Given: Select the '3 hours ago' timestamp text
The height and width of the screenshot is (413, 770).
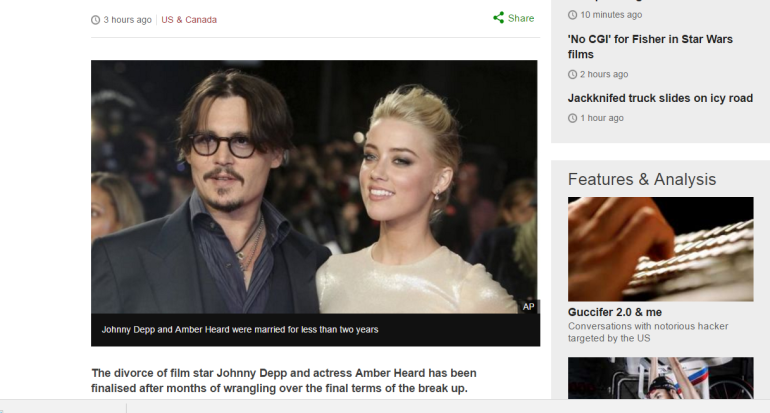Looking at the screenshot, I should (x=127, y=20).
